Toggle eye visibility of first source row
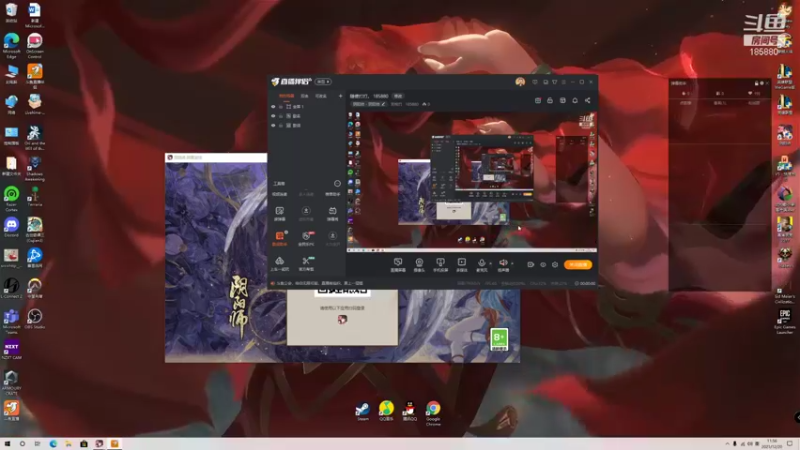The height and width of the screenshot is (450, 800). 273,107
